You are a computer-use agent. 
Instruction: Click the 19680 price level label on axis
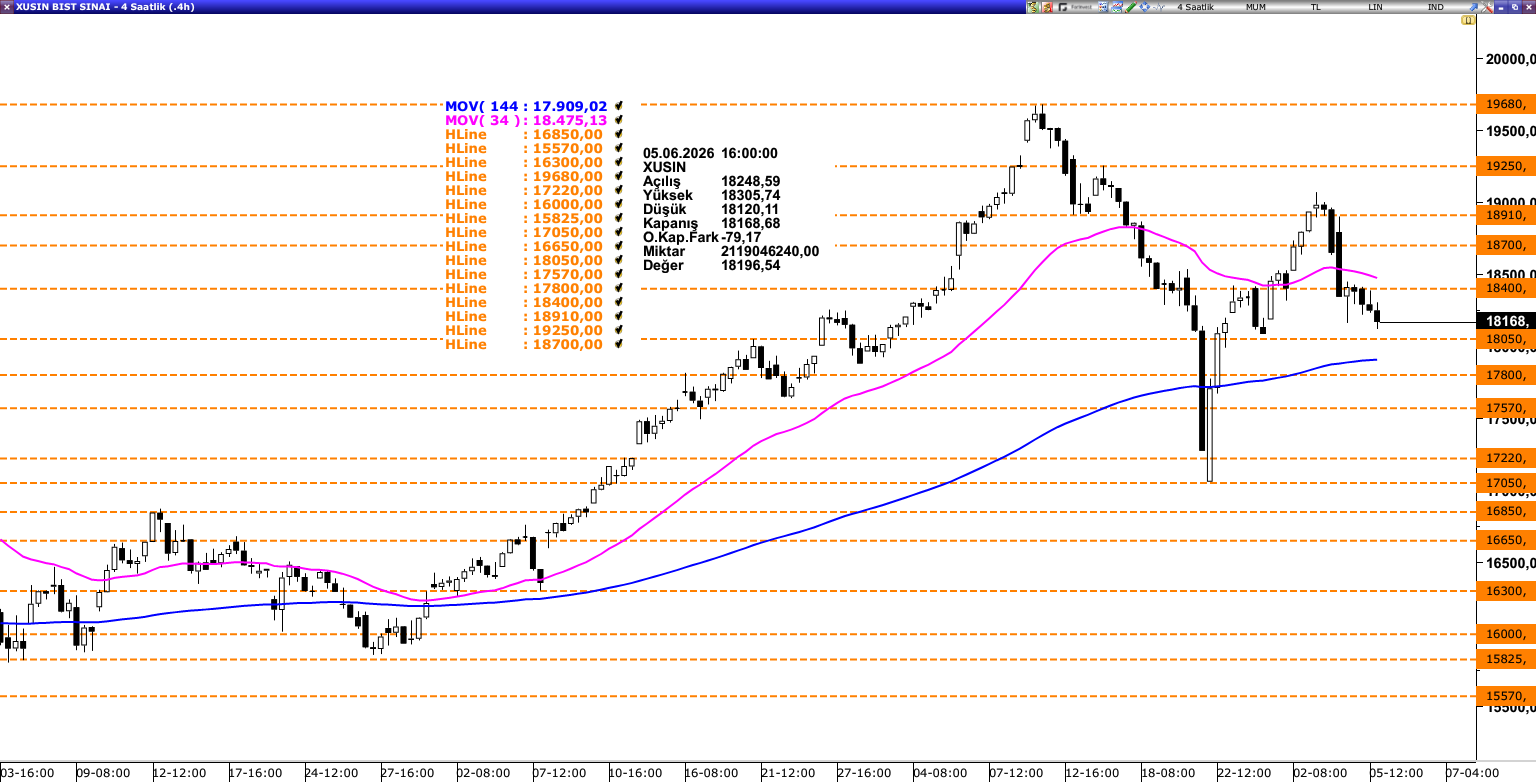pyautogui.click(x=1505, y=104)
